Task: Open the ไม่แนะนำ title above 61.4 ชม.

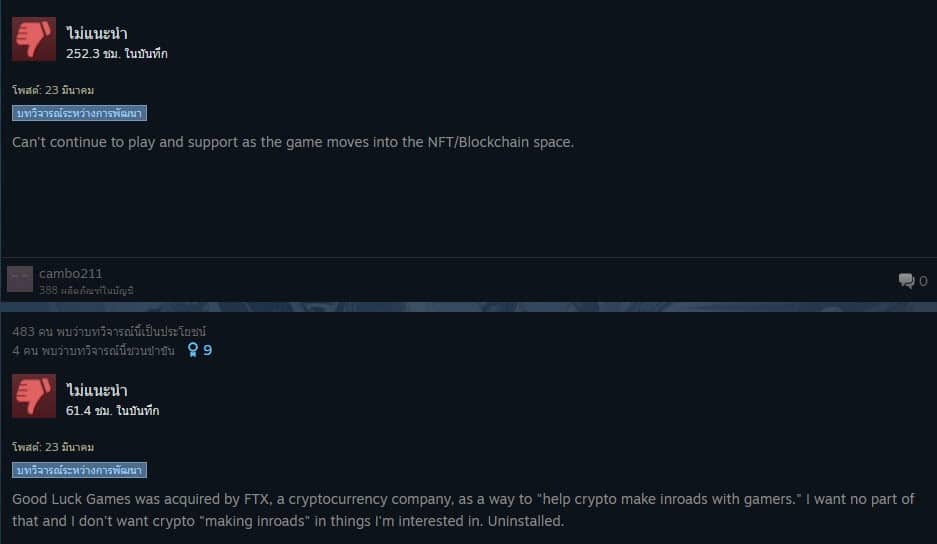Action: pyautogui.click(x=97, y=391)
